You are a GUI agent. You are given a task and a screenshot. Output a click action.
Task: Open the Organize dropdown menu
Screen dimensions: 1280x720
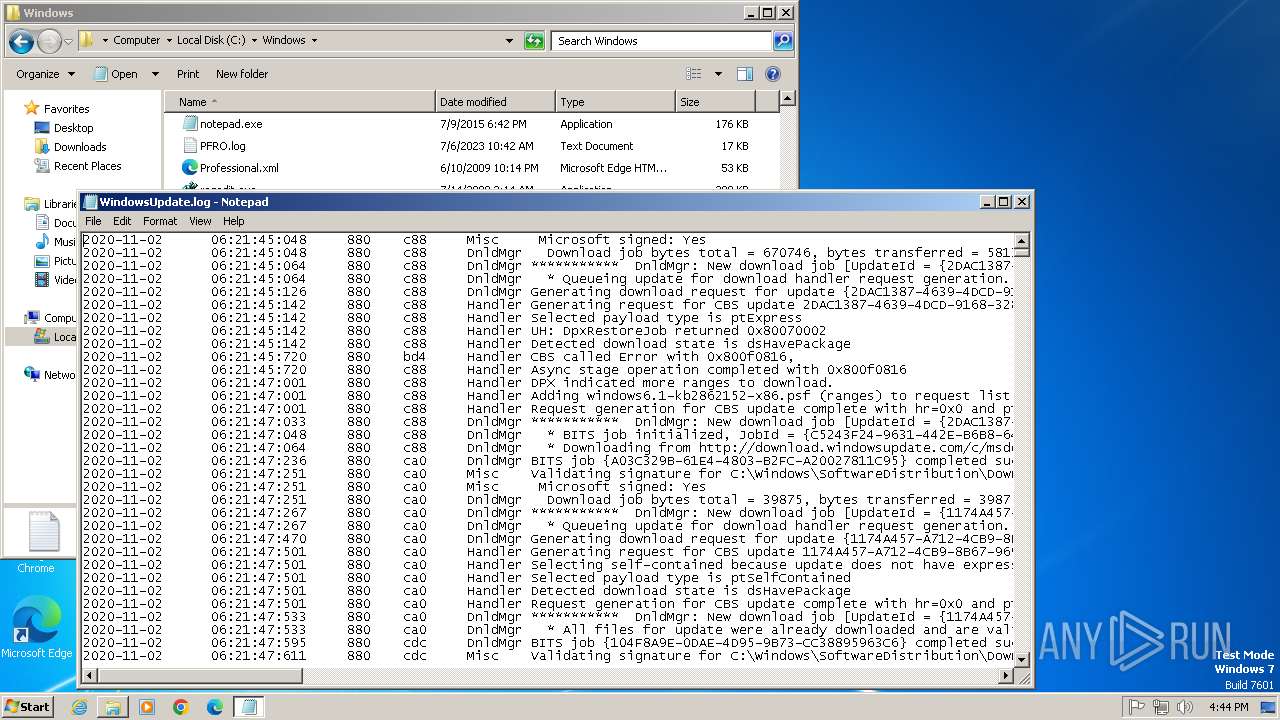[x=45, y=74]
